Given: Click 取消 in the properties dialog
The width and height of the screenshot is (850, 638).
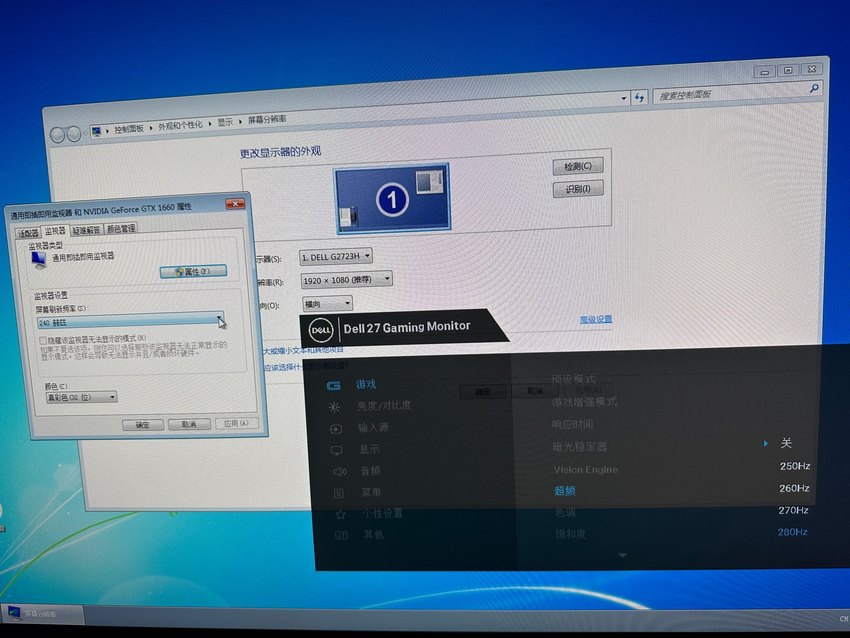Looking at the screenshot, I should 189,424.
